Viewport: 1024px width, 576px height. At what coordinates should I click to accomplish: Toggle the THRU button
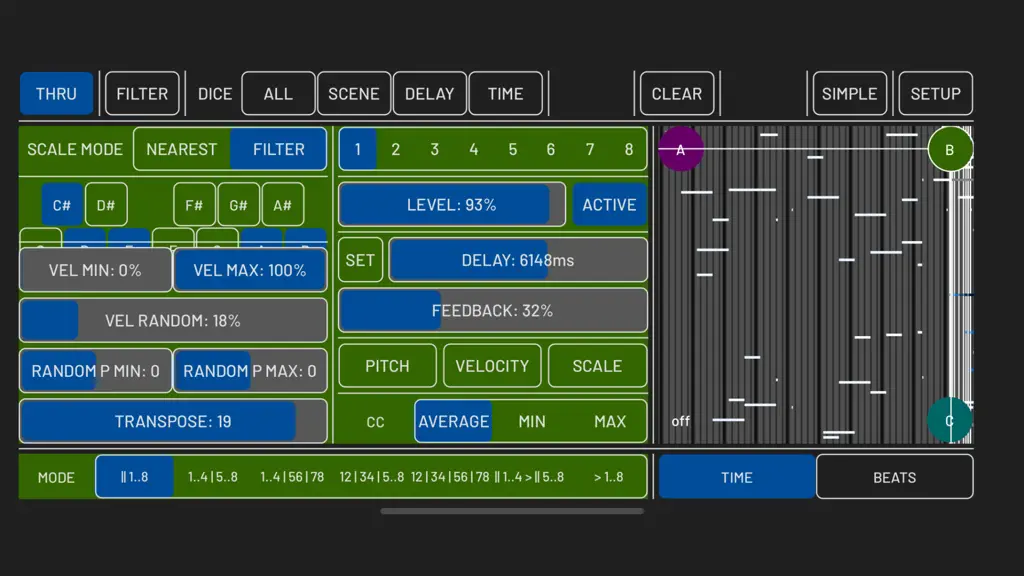click(x=56, y=93)
